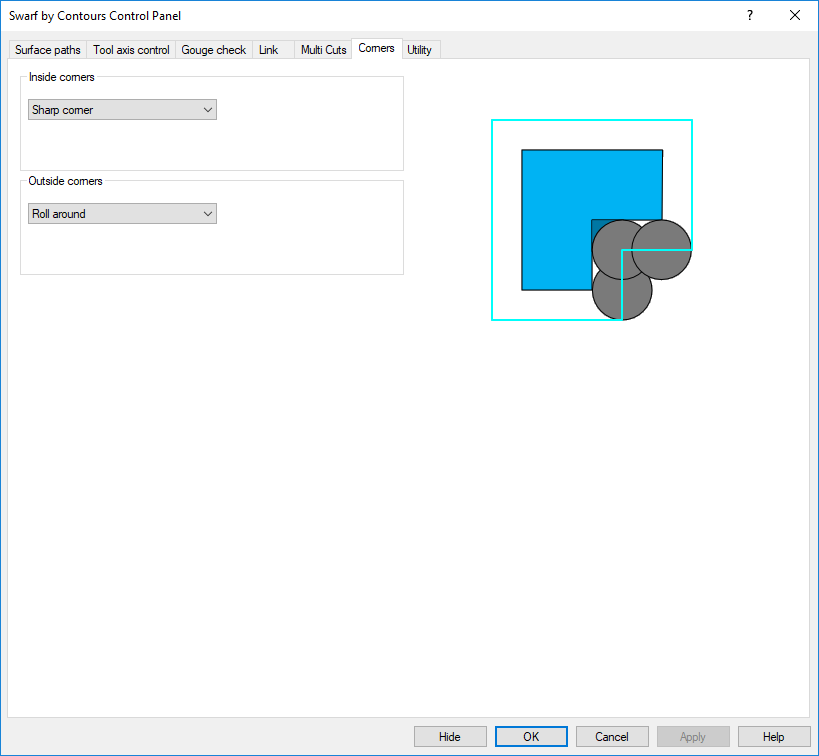Click the Cancel button
819x756 pixels.
tap(612, 737)
